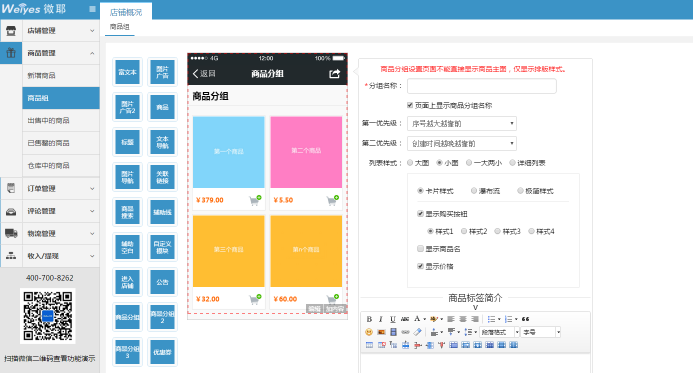The width and height of the screenshot is (693, 373).
Task: Toggle 显示商品名 checkbox
Action: (420, 249)
